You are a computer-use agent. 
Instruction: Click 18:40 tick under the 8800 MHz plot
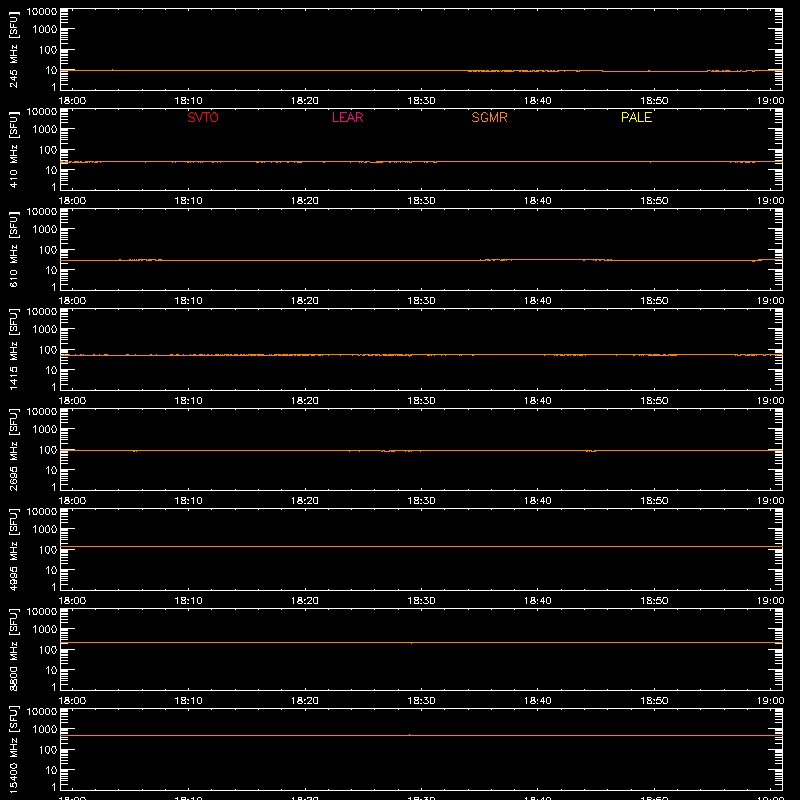tap(538, 701)
